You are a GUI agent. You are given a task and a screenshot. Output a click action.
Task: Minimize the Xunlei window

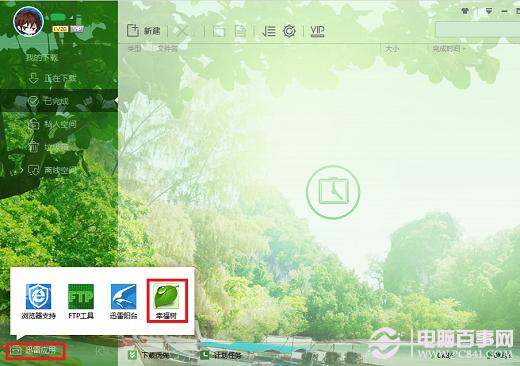tap(505, 11)
